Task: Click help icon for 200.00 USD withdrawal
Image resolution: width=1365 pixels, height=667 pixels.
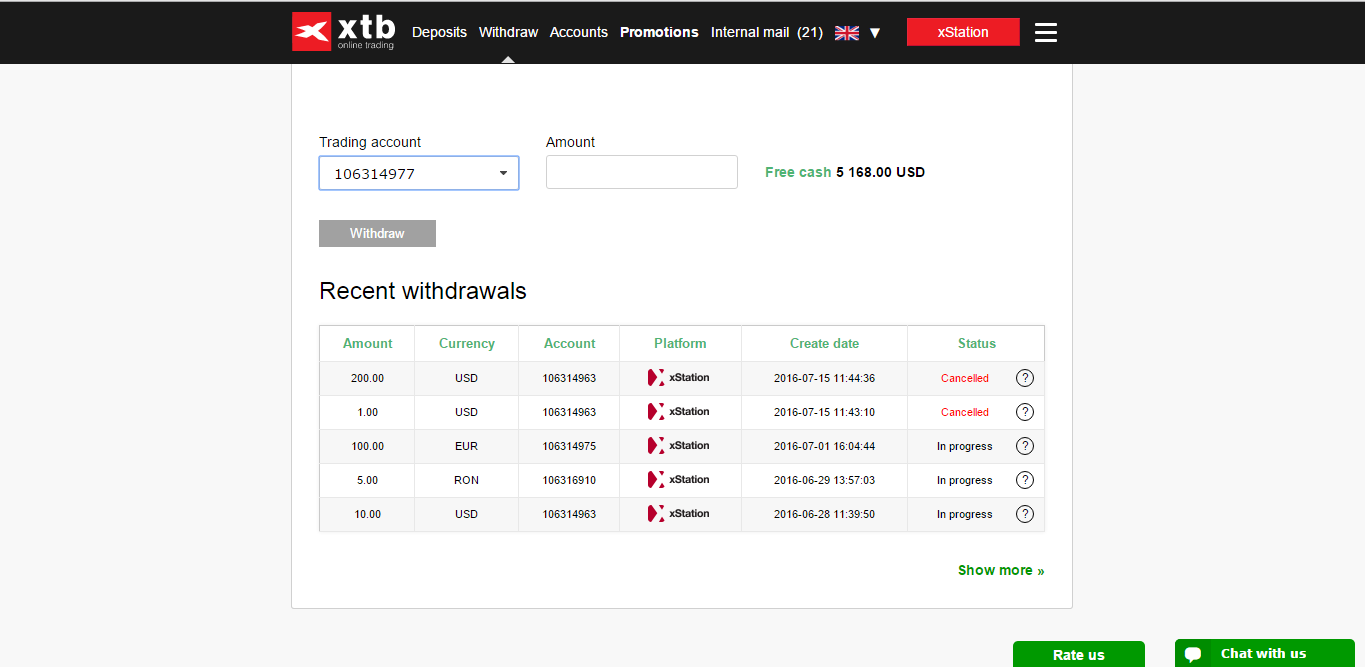Action: click(x=1024, y=378)
